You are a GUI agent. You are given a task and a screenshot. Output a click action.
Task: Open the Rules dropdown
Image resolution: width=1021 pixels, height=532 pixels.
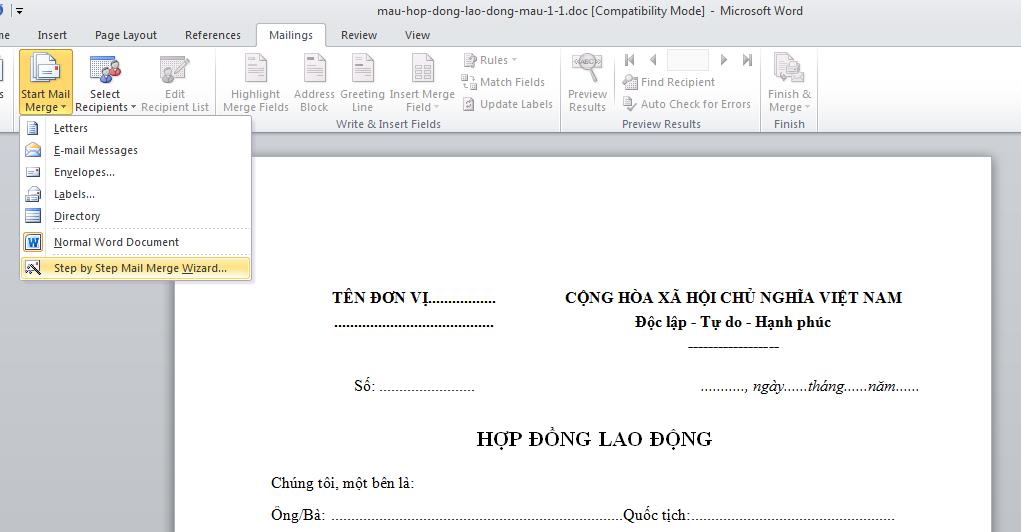pos(490,60)
